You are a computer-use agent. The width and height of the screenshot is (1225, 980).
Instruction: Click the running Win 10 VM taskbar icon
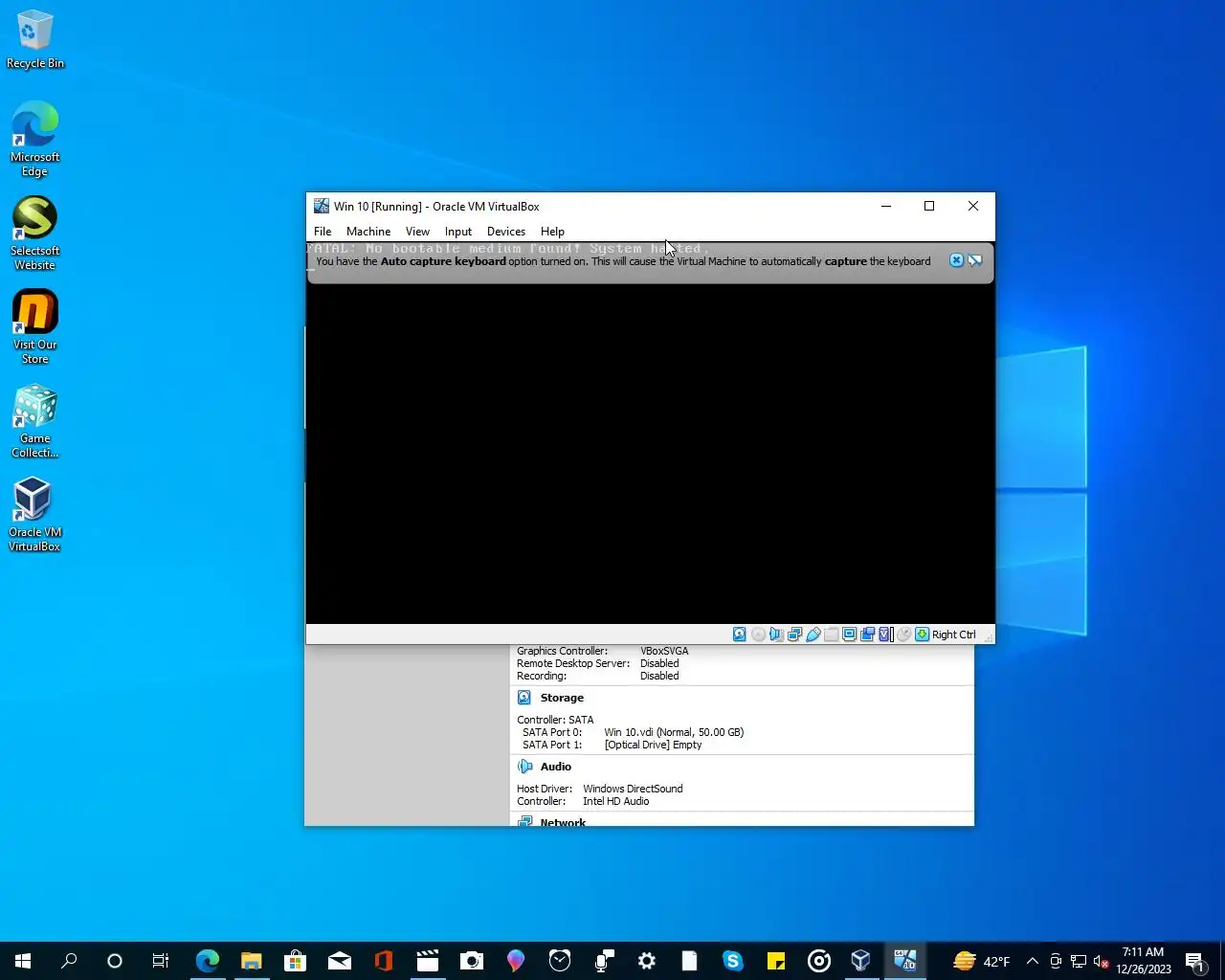pyautogui.click(x=905, y=961)
